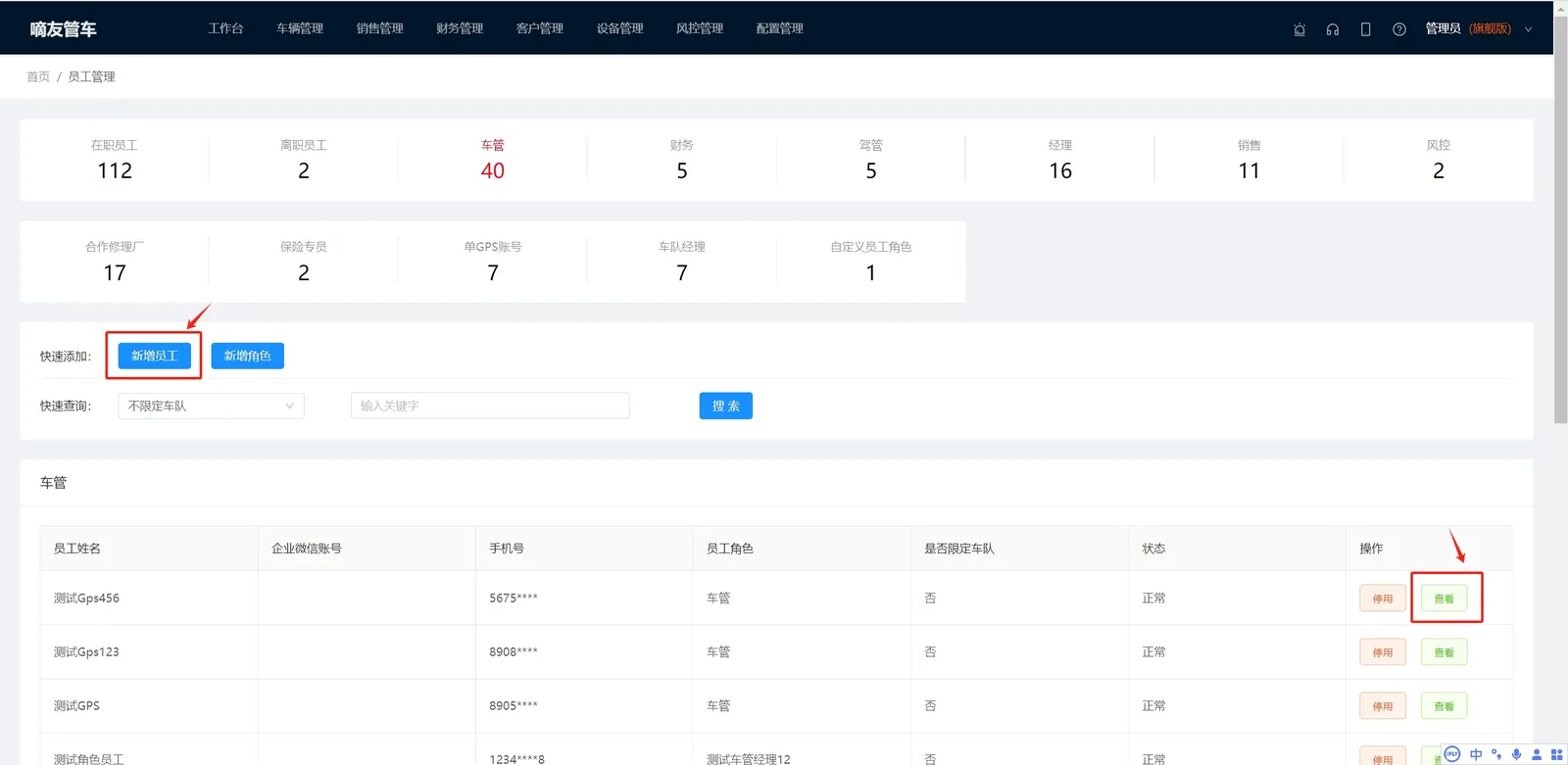
Task: View details of employee 测试Gps123
Action: click(1445, 652)
